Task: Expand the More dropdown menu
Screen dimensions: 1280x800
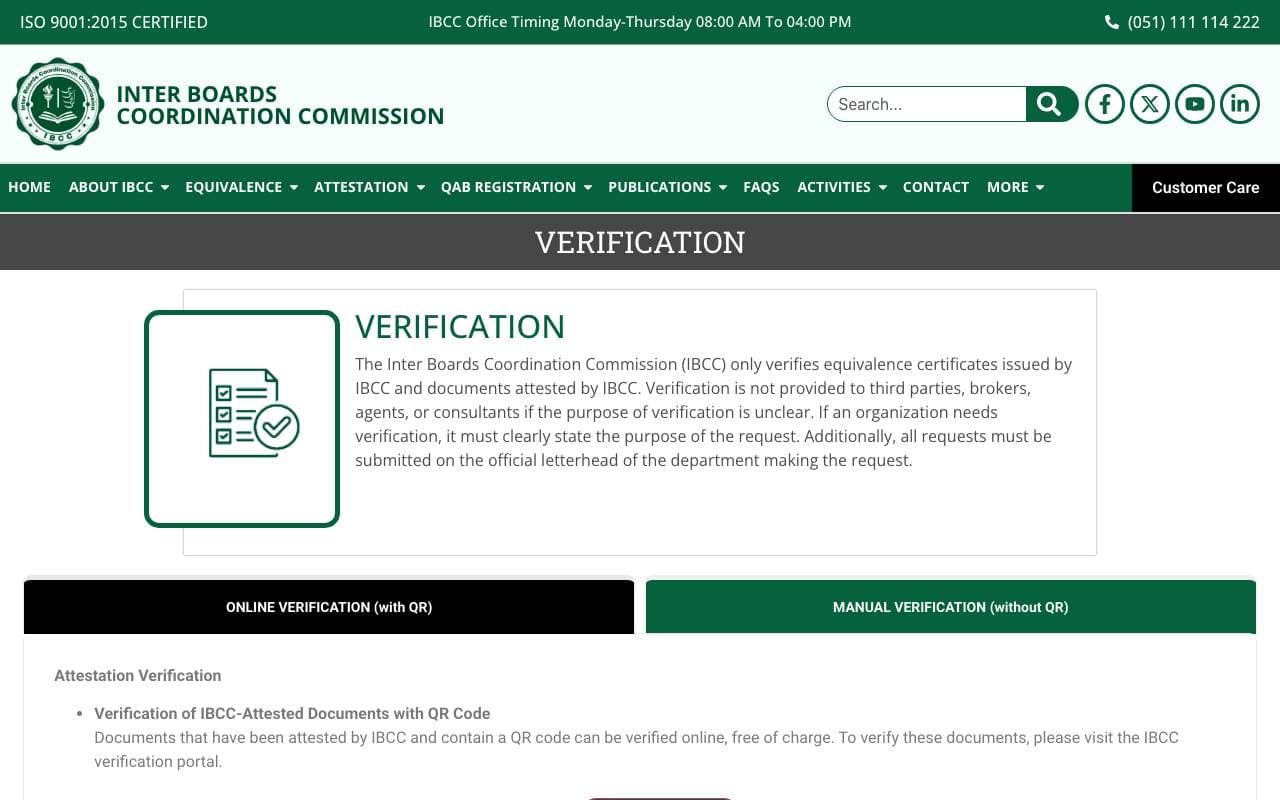Action: (1015, 187)
